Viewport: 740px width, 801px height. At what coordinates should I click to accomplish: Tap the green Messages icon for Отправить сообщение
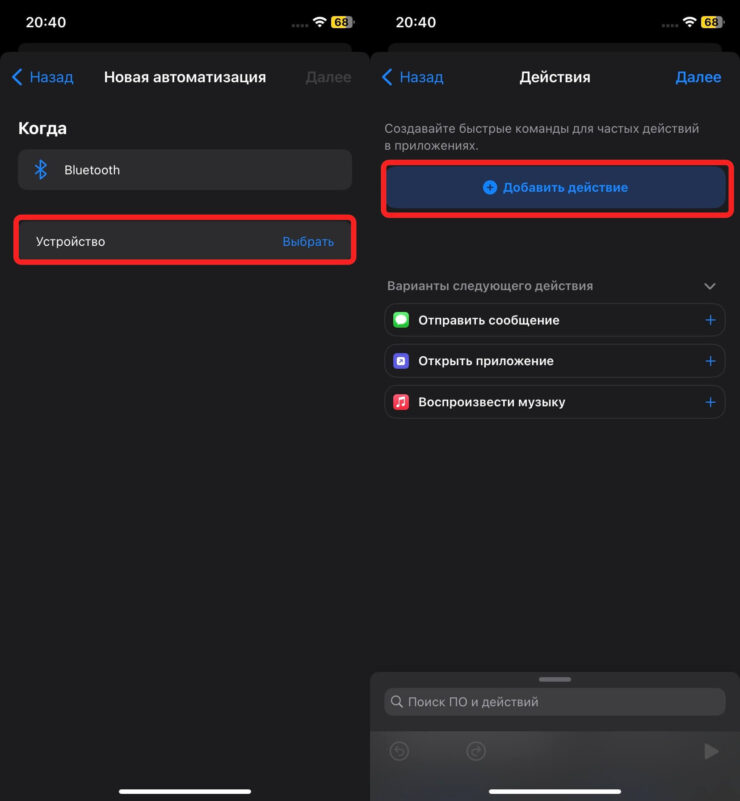[401, 320]
